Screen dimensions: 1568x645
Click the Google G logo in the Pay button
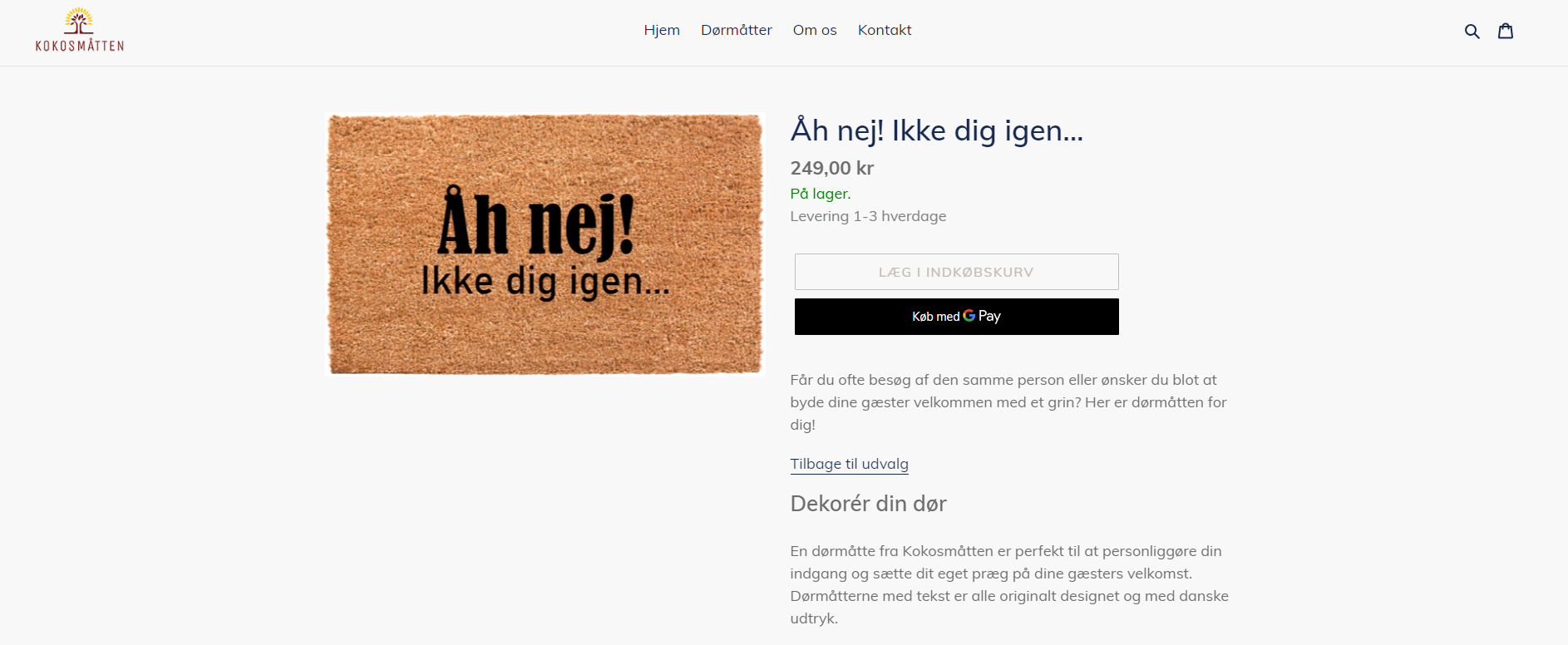point(969,316)
